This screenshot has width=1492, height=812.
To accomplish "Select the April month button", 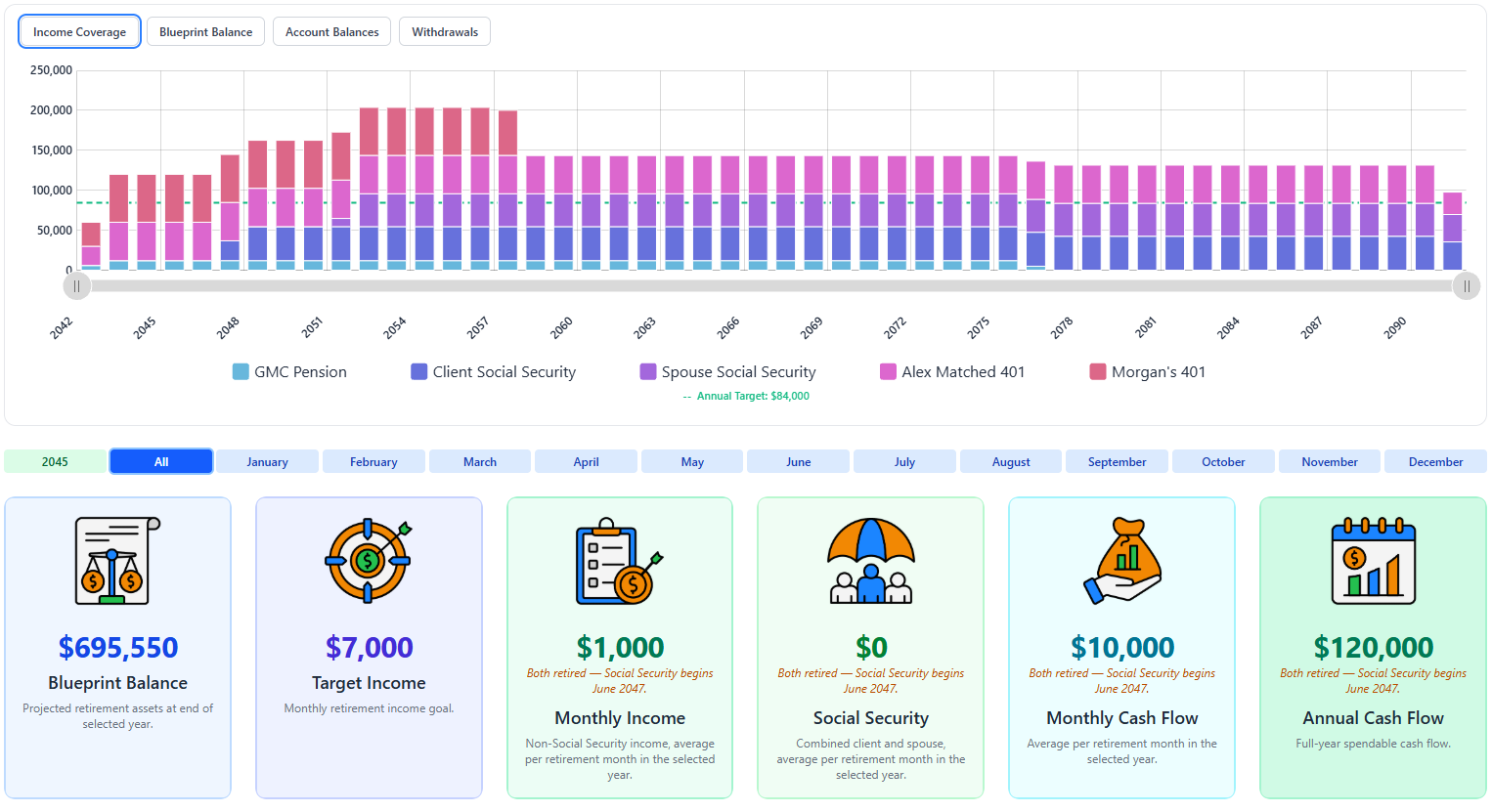I will point(586,461).
